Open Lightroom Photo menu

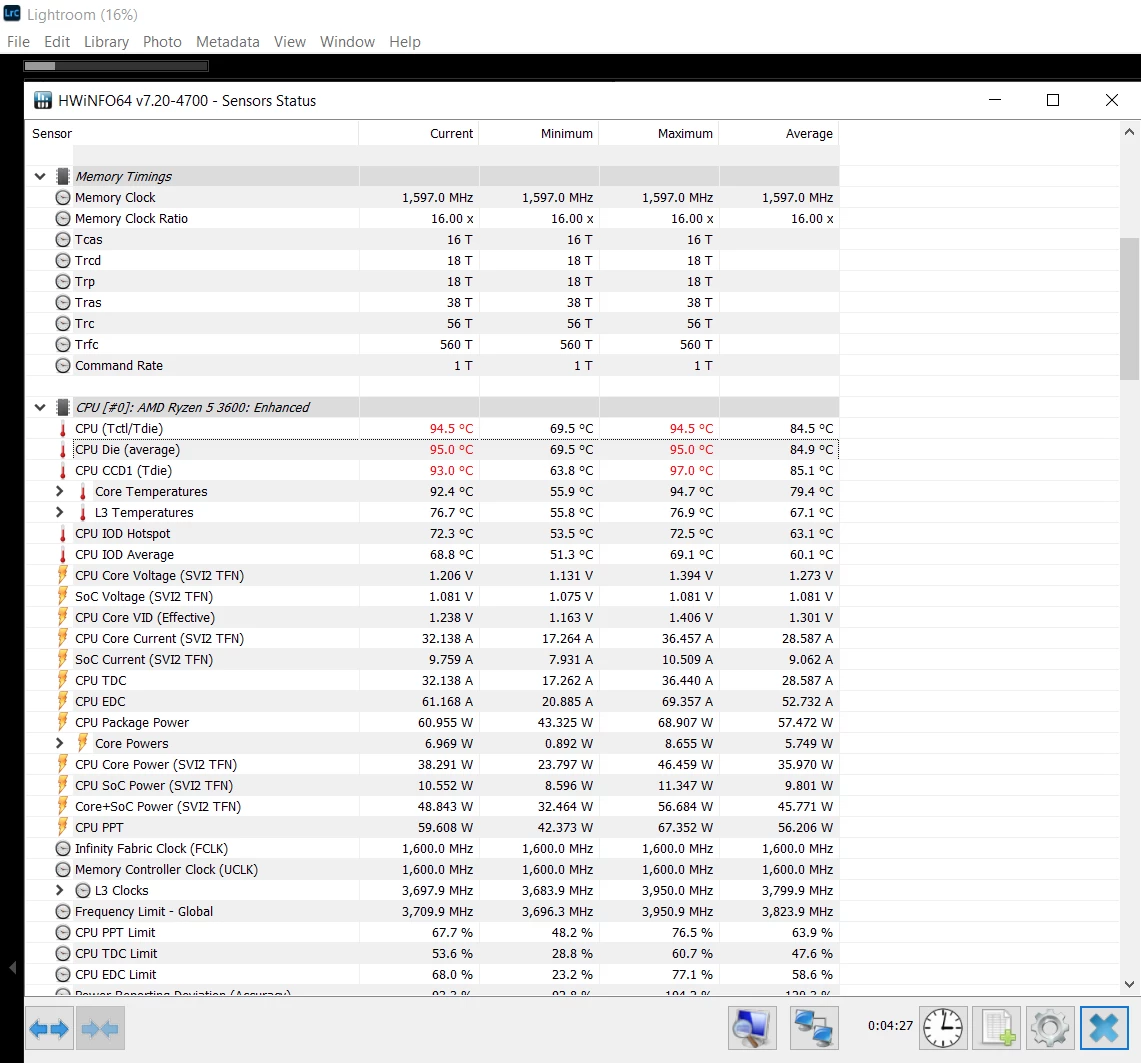pos(162,41)
